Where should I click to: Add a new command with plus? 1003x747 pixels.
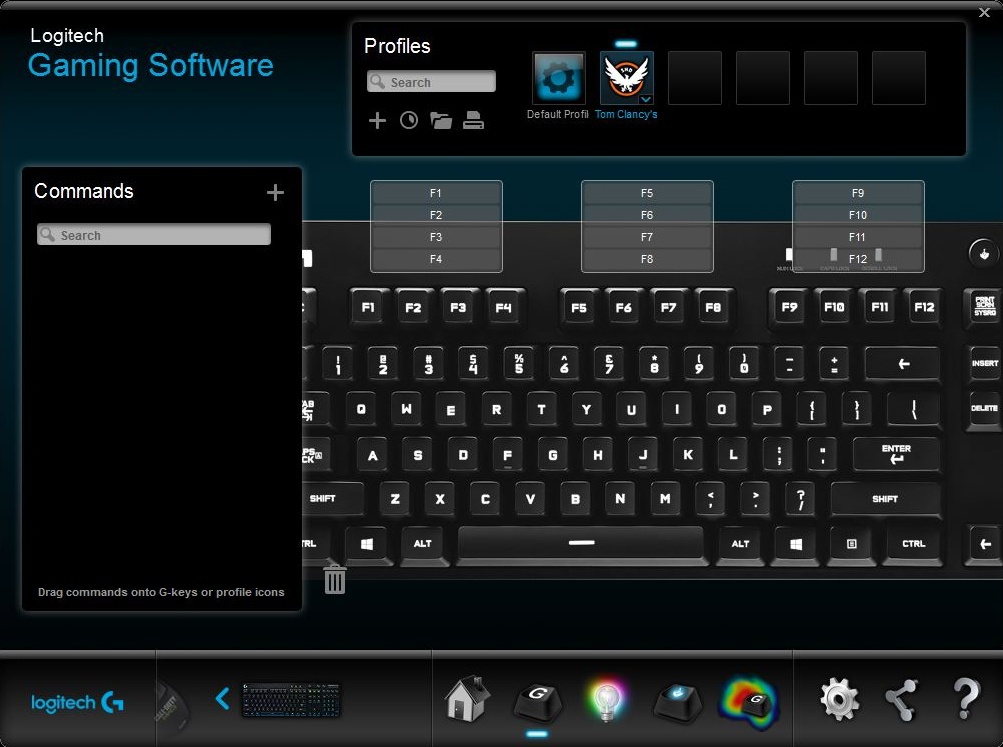tap(275, 193)
